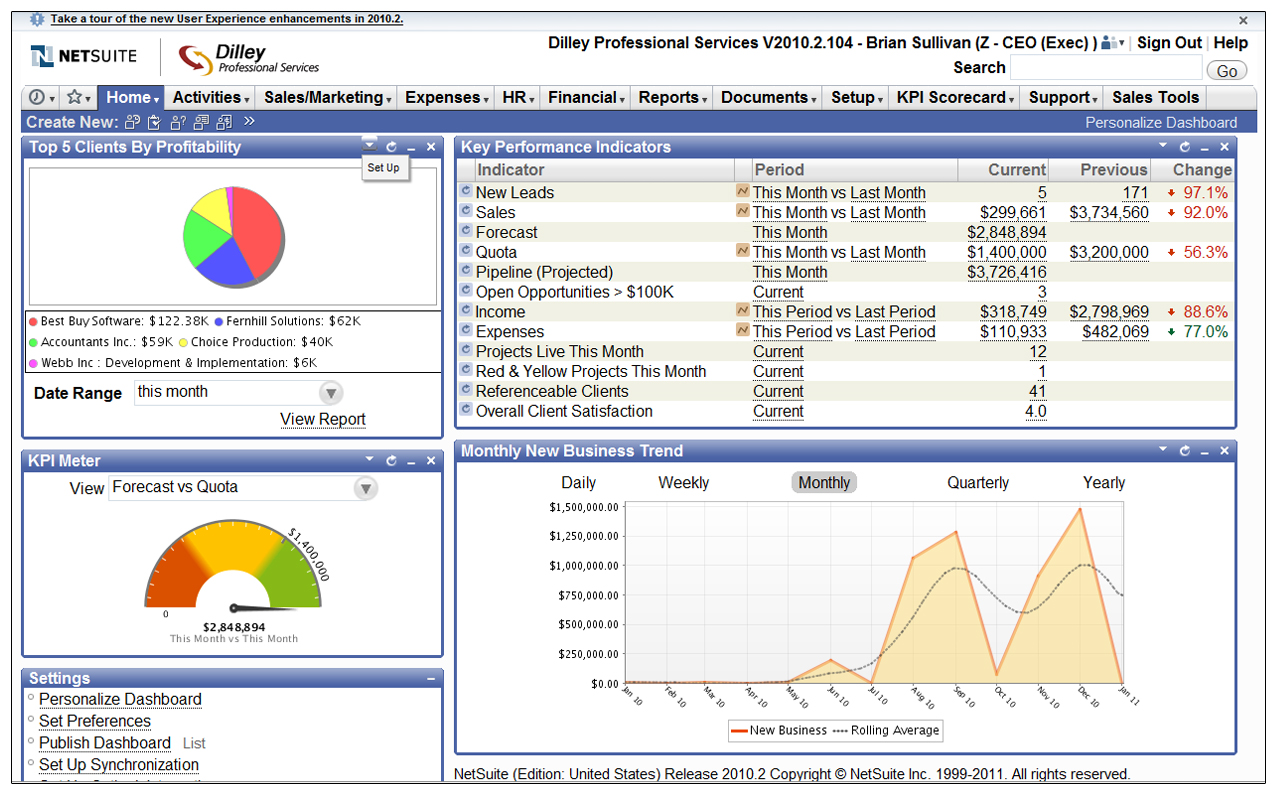1280x800 pixels.
Task: Refresh the Key Performance Indicators portlet
Action: point(1185,147)
